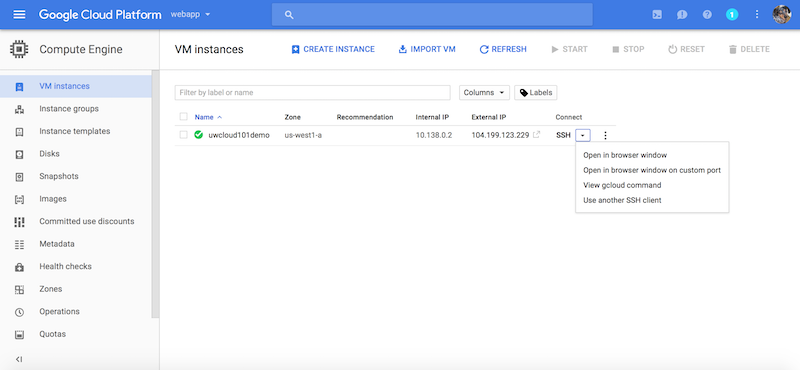This screenshot has width=800, height=370.
Task: View the notifications badge showing 1
Action: click(732, 15)
